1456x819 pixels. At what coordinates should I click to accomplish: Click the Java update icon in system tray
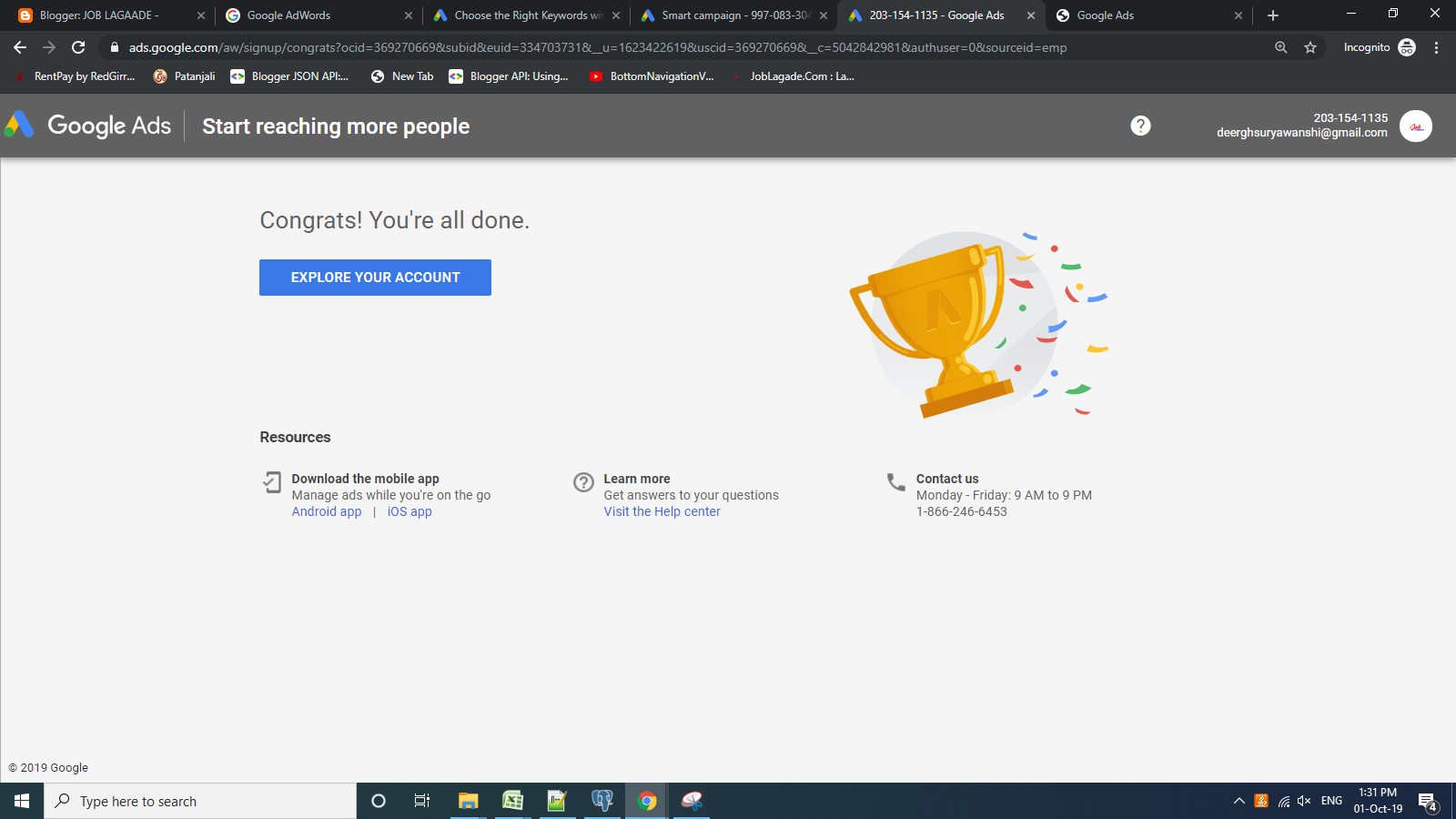click(1261, 801)
